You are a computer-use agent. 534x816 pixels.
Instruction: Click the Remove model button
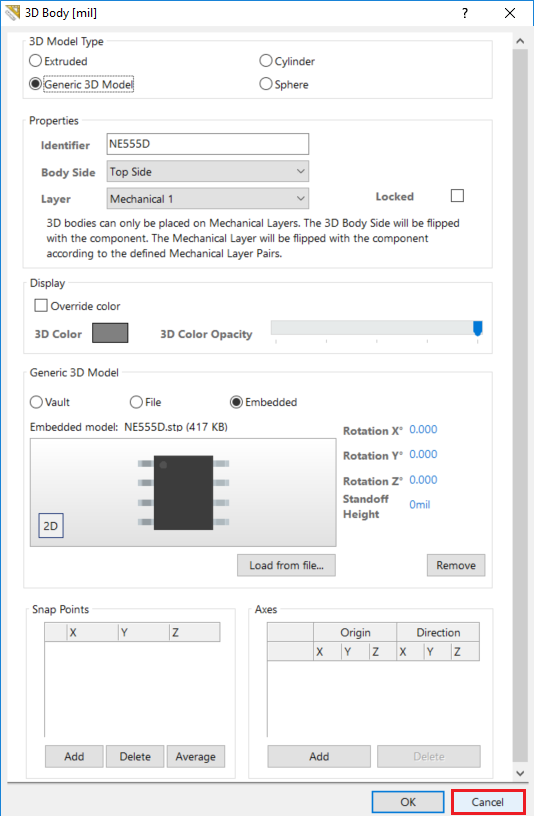[x=456, y=565]
